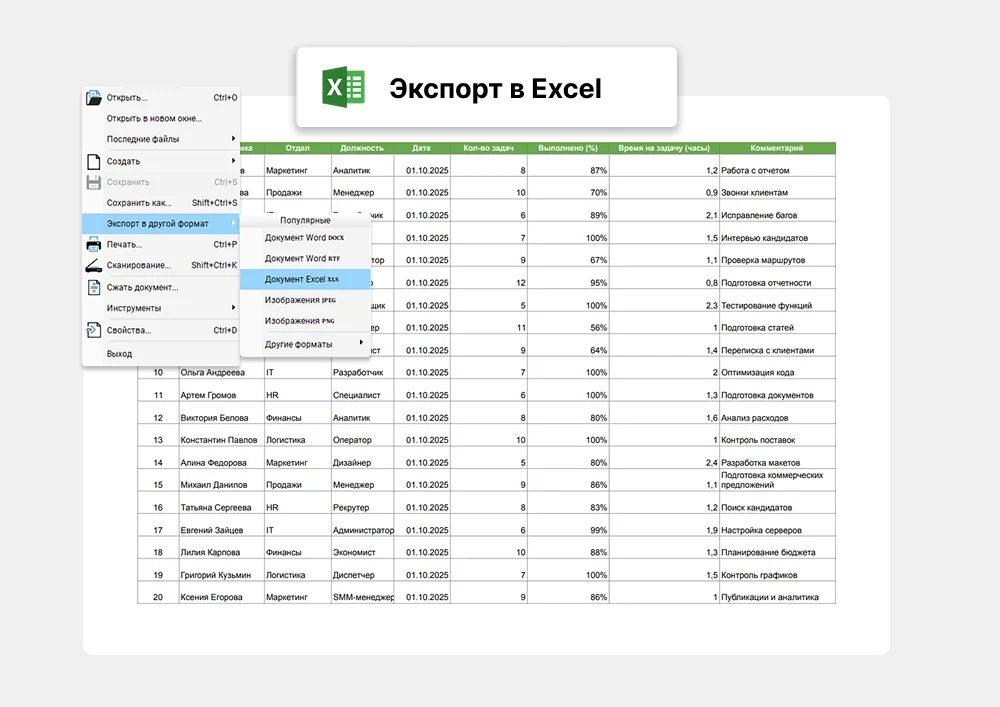This screenshot has height=707, width=1000.
Task: Choose Документ Word DOCX export option
Action: (304, 238)
